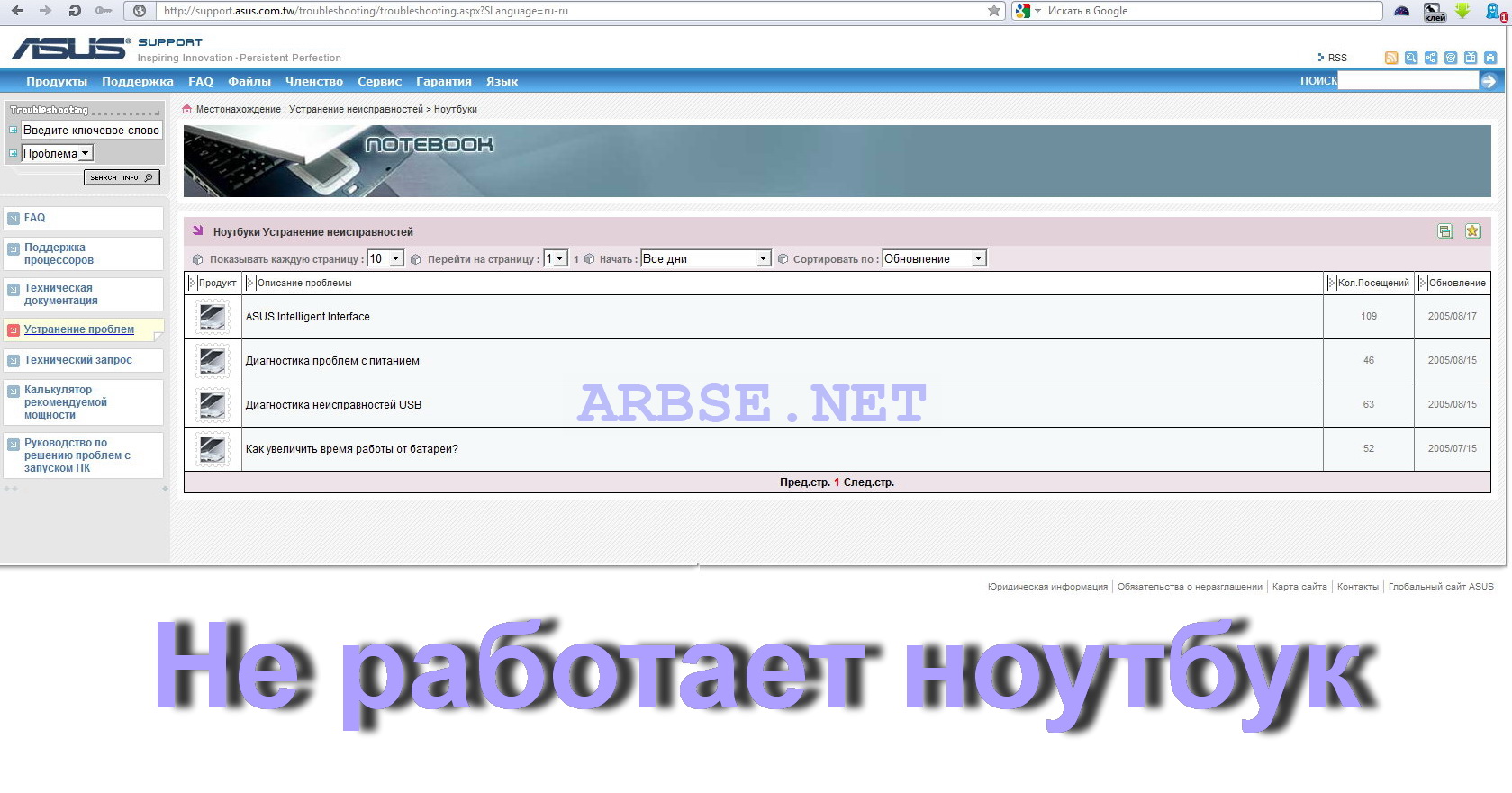Open the FAQ sidebar item
The height and width of the screenshot is (793, 1512).
[83, 218]
